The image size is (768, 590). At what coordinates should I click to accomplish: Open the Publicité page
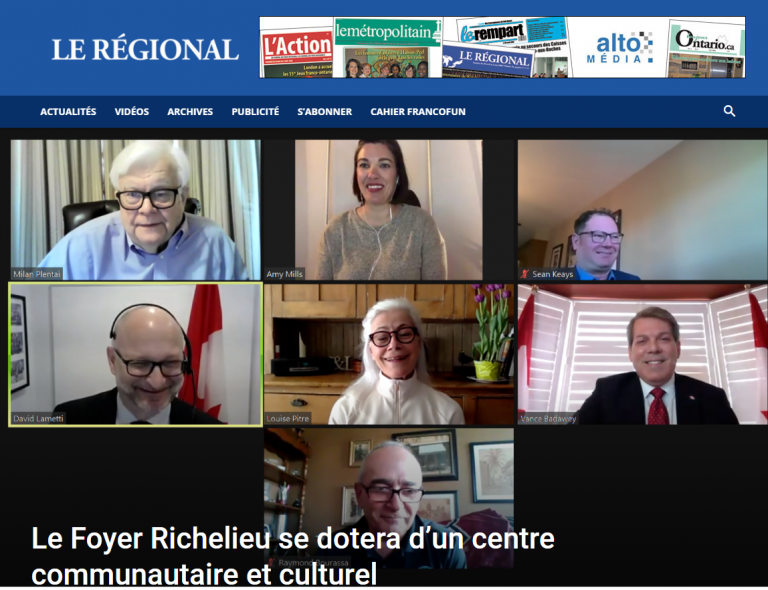pos(255,112)
